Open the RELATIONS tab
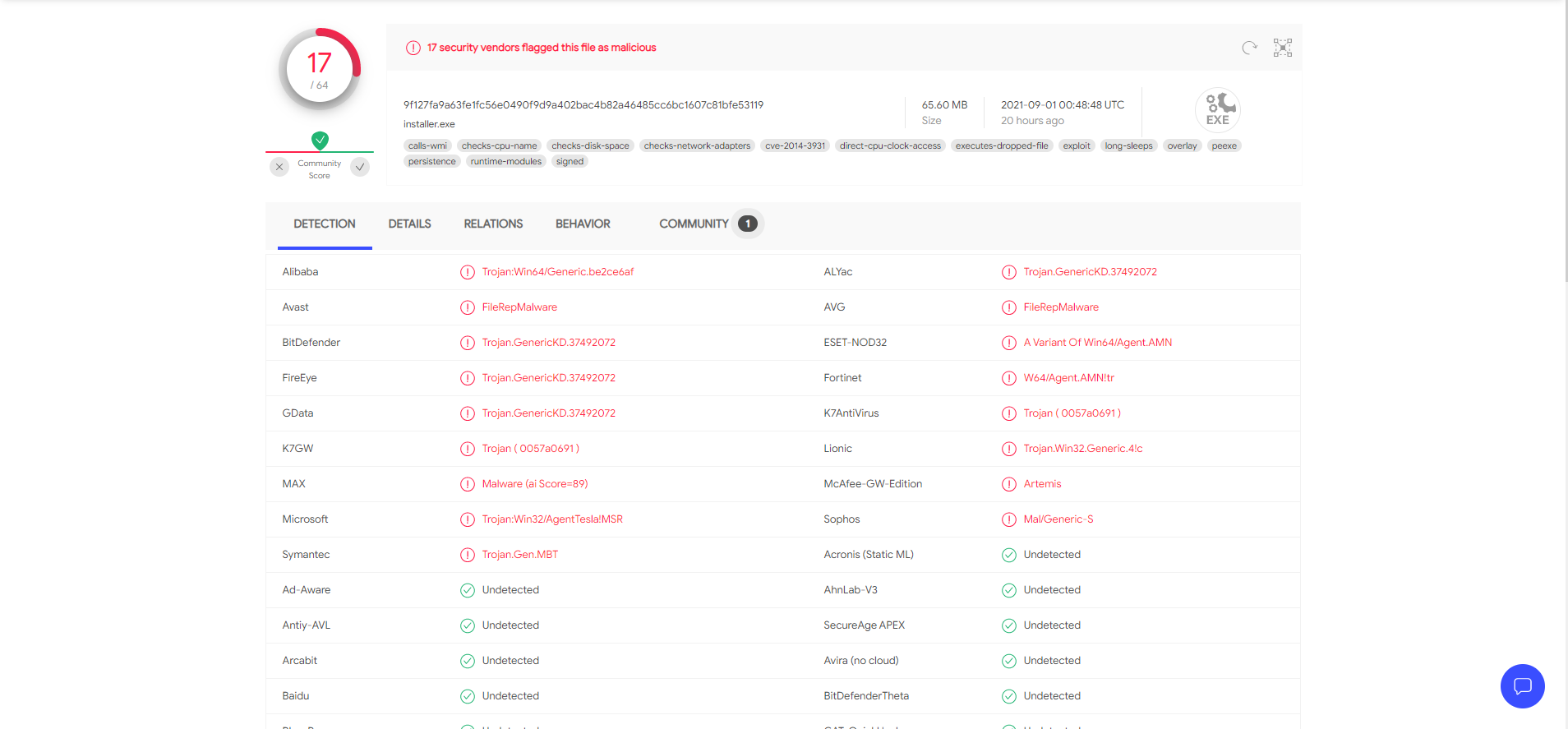The image size is (1568, 729). pyautogui.click(x=493, y=224)
